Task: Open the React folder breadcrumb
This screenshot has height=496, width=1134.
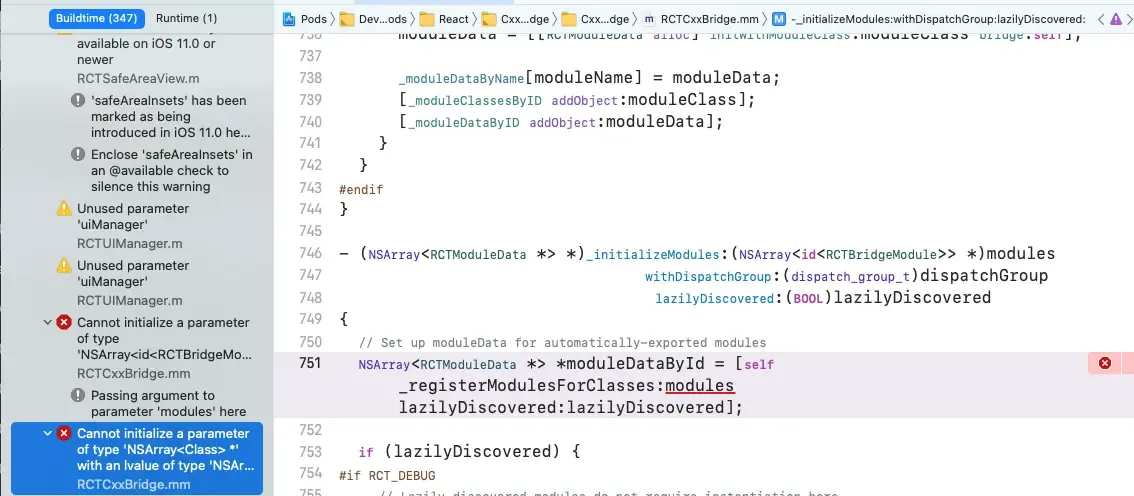Action: pyautogui.click(x=444, y=19)
